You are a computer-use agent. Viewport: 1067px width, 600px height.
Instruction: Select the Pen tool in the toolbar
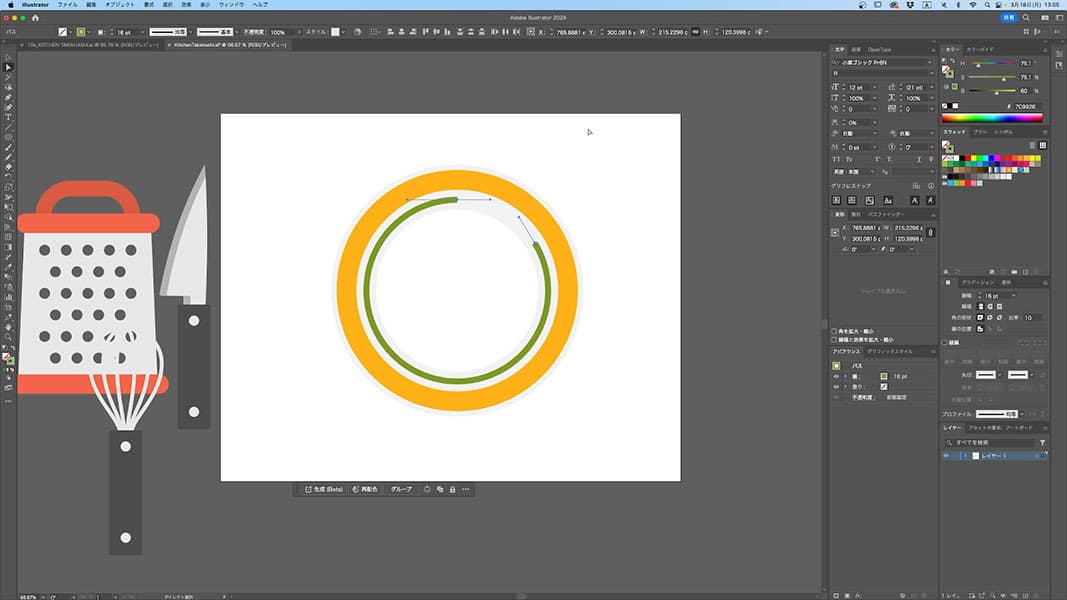8,97
